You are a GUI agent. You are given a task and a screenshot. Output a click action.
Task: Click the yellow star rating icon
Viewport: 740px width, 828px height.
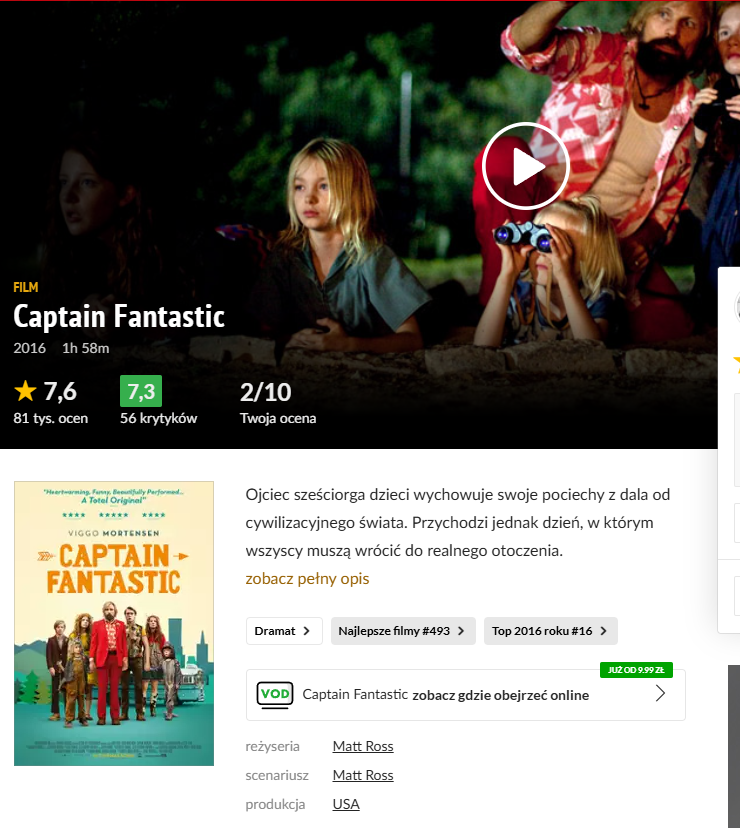coord(25,392)
